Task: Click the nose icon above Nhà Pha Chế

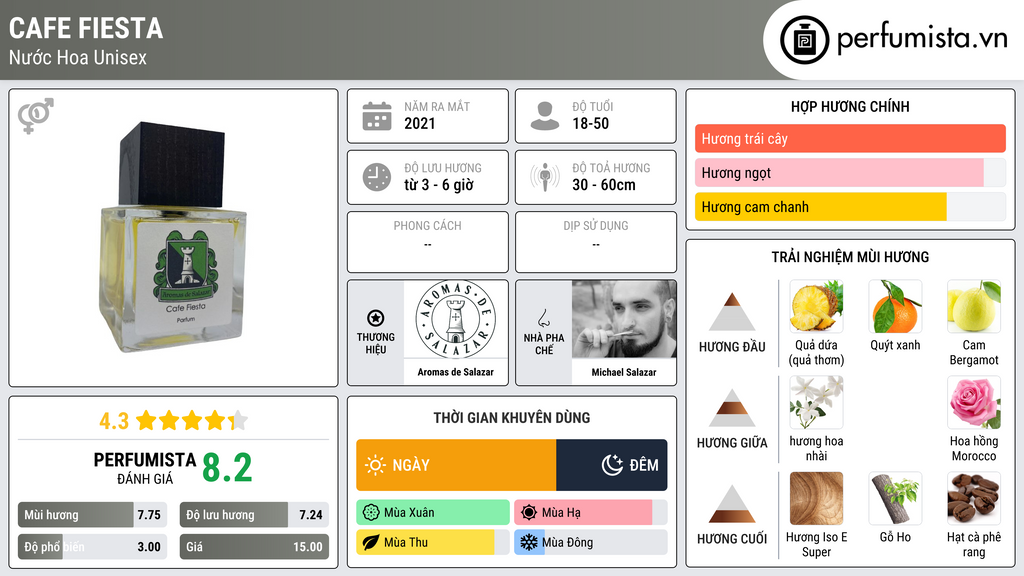Action: click(x=543, y=318)
